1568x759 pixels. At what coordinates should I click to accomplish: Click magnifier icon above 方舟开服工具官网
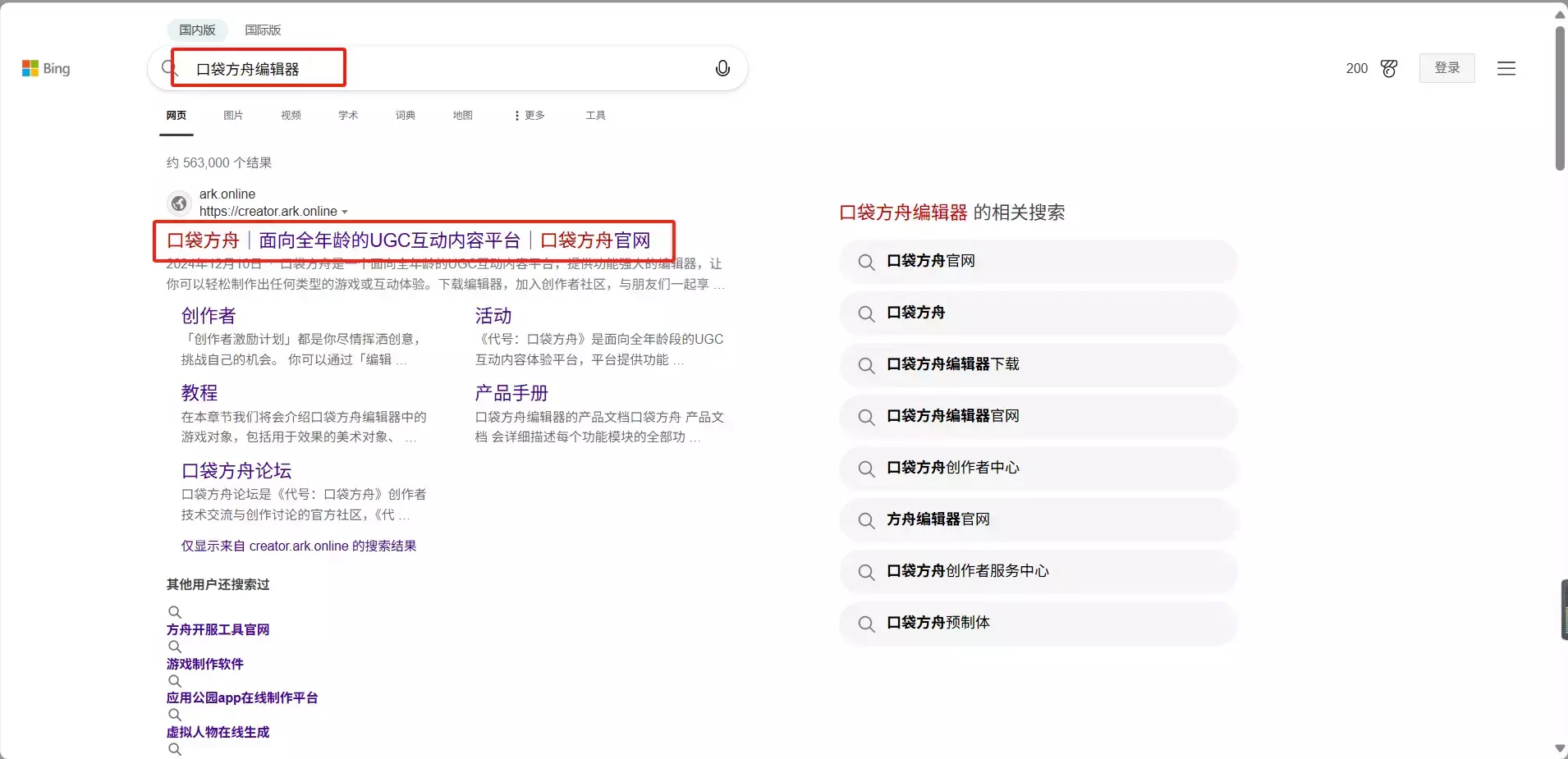pos(174,612)
